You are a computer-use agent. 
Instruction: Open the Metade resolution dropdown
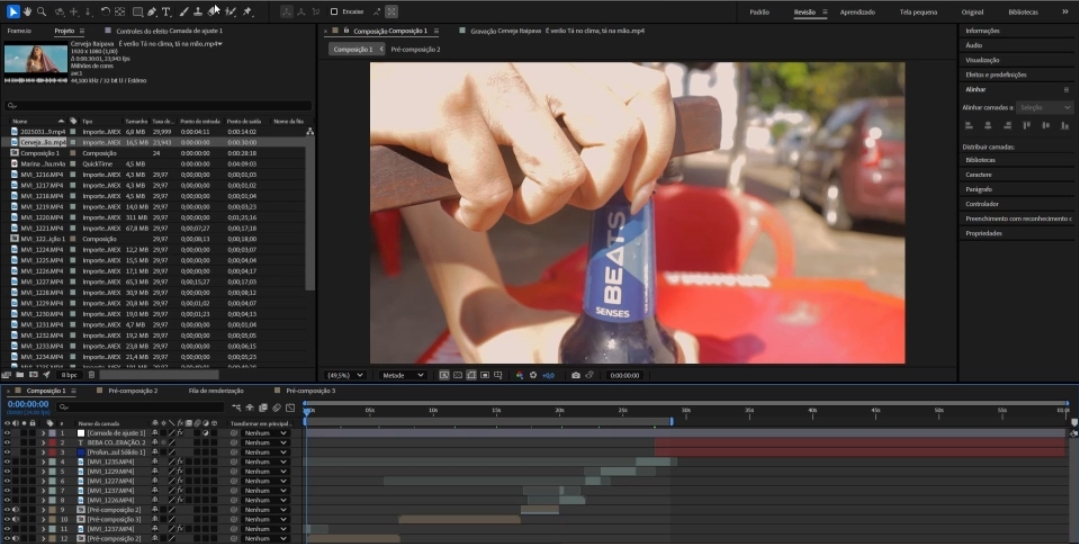402,375
